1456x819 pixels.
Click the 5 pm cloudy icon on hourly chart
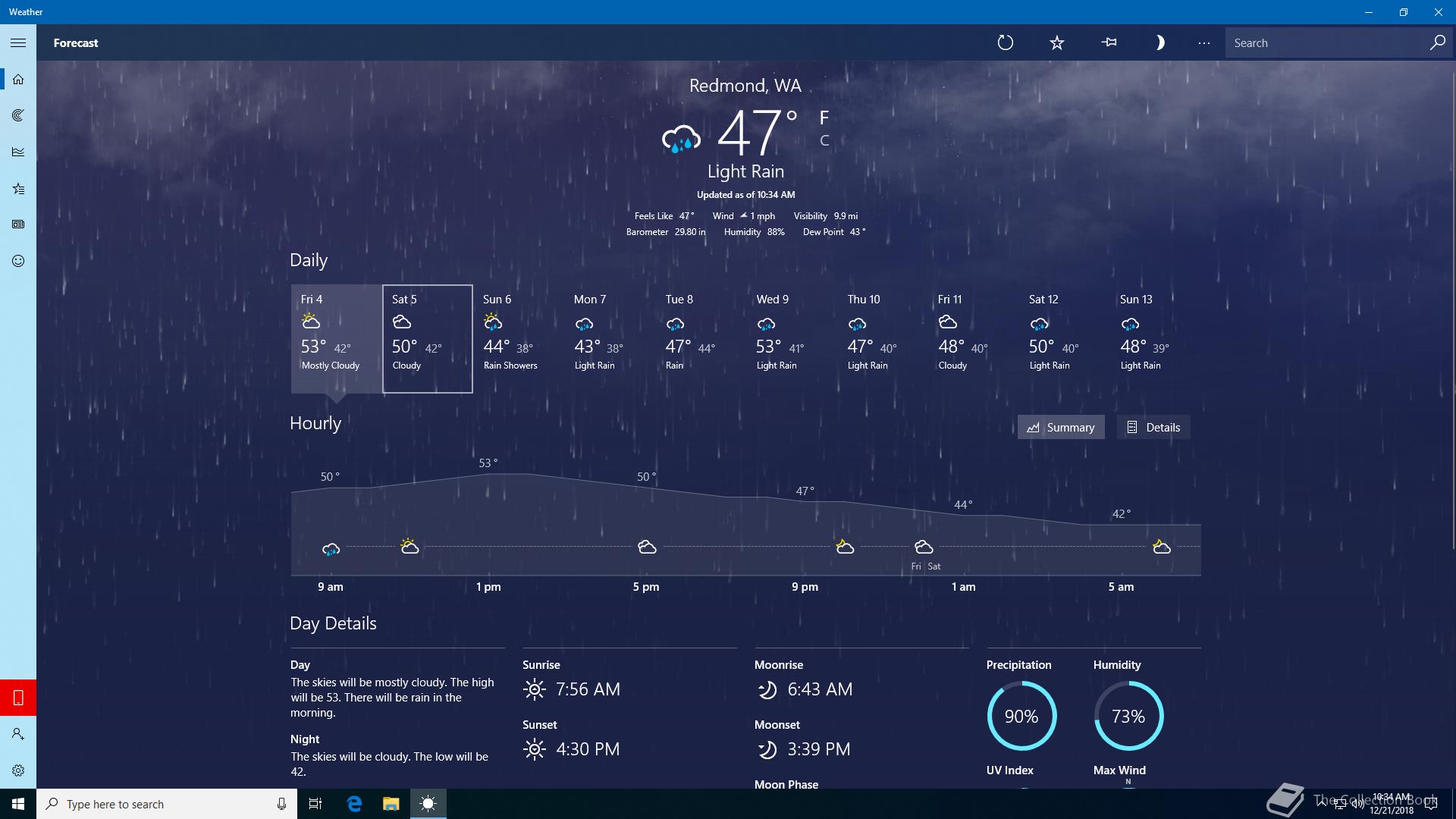tap(647, 547)
